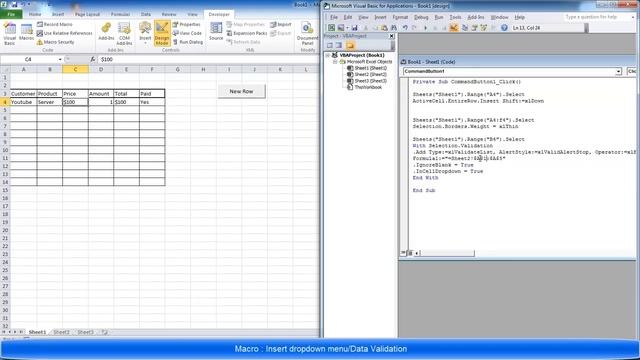Image resolution: width=640 pixels, height=360 pixels.
Task: Collapse VBAProject (Book1) tree node
Action: (327, 55)
